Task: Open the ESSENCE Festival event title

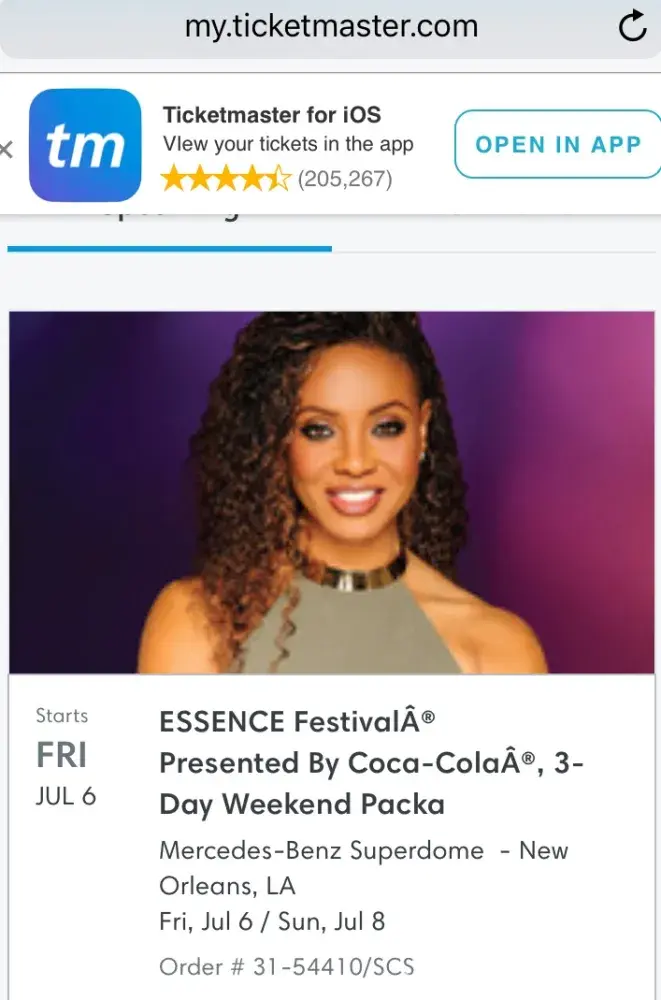Action: [372, 763]
